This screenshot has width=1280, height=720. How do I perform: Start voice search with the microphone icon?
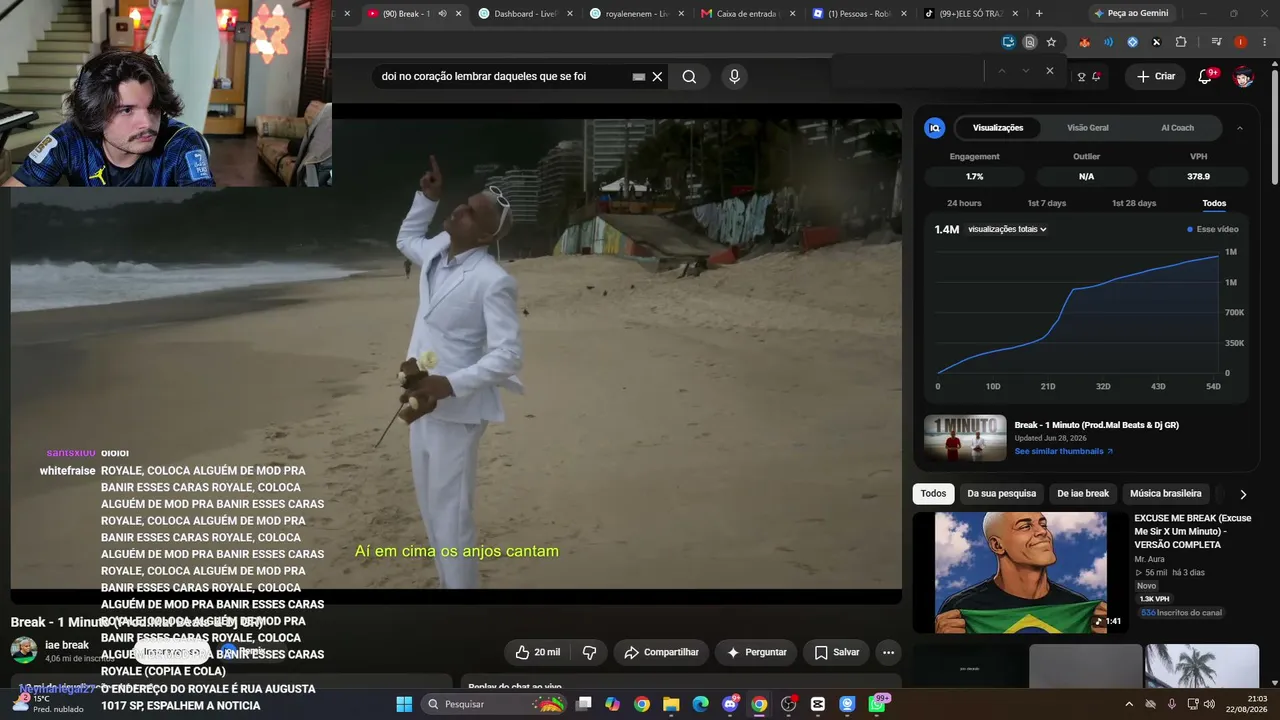click(734, 77)
